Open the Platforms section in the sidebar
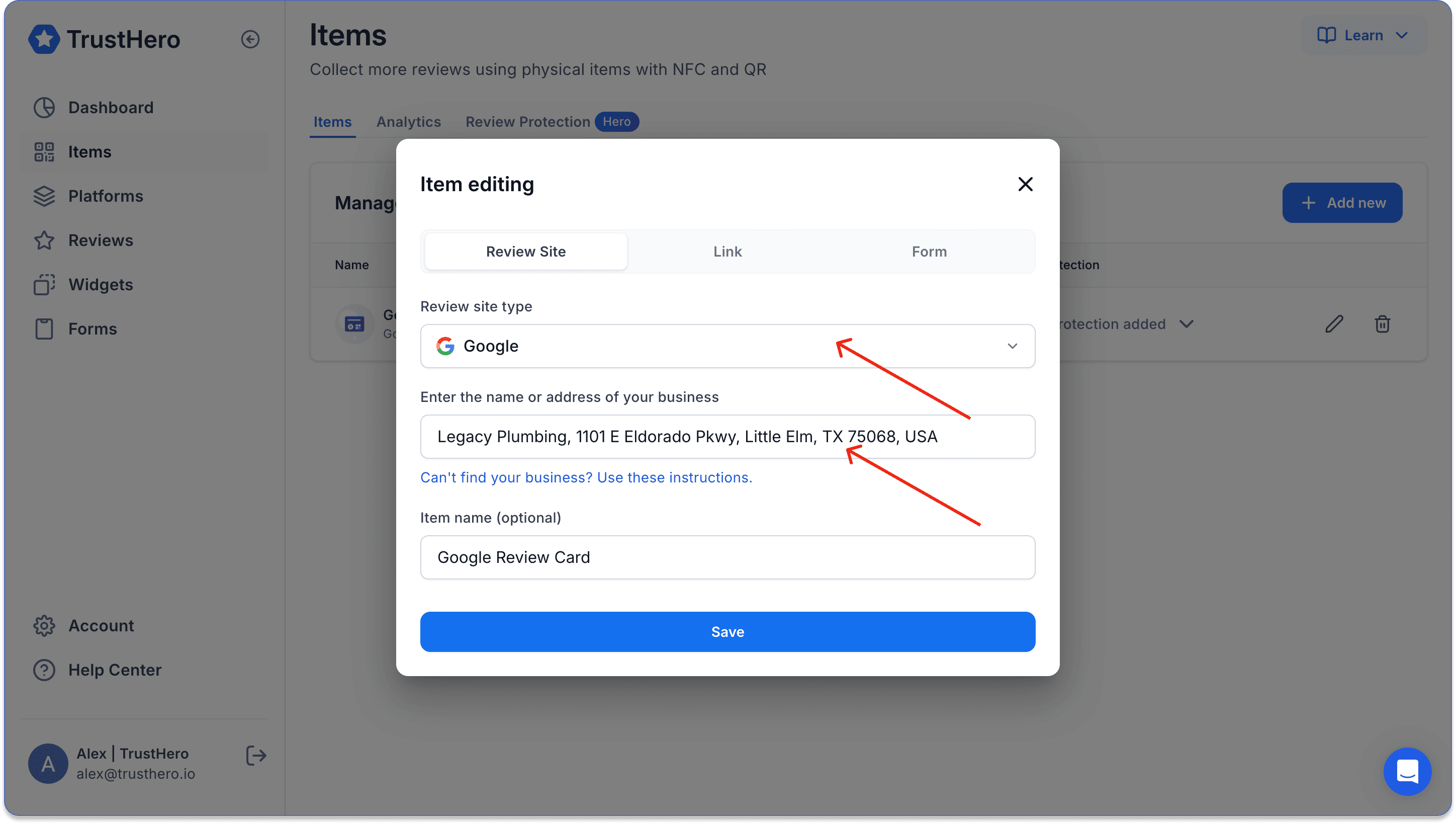The height and width of the screenshot is (824, 1456). pyautogui.click(x=106, y=196)
